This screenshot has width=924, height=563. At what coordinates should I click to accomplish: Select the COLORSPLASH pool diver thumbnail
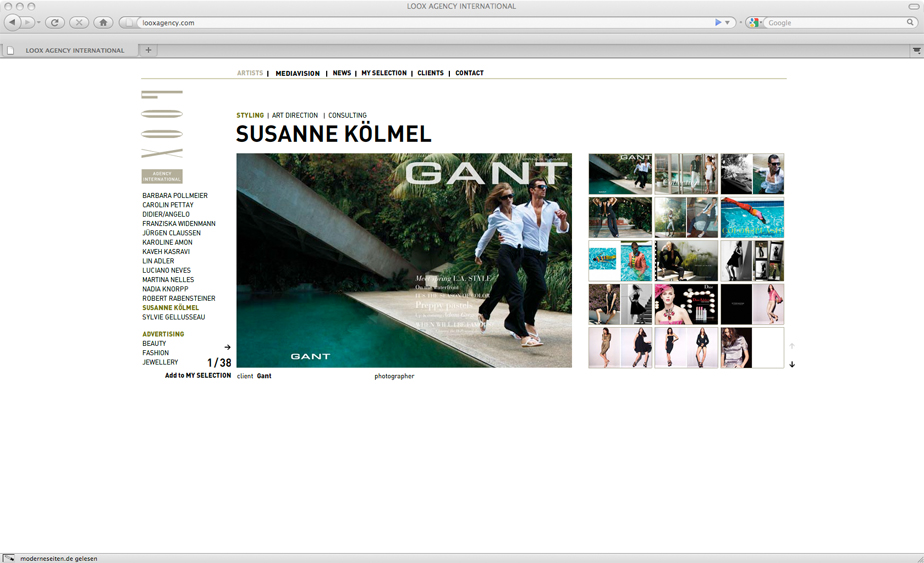(x=752, y=217)
